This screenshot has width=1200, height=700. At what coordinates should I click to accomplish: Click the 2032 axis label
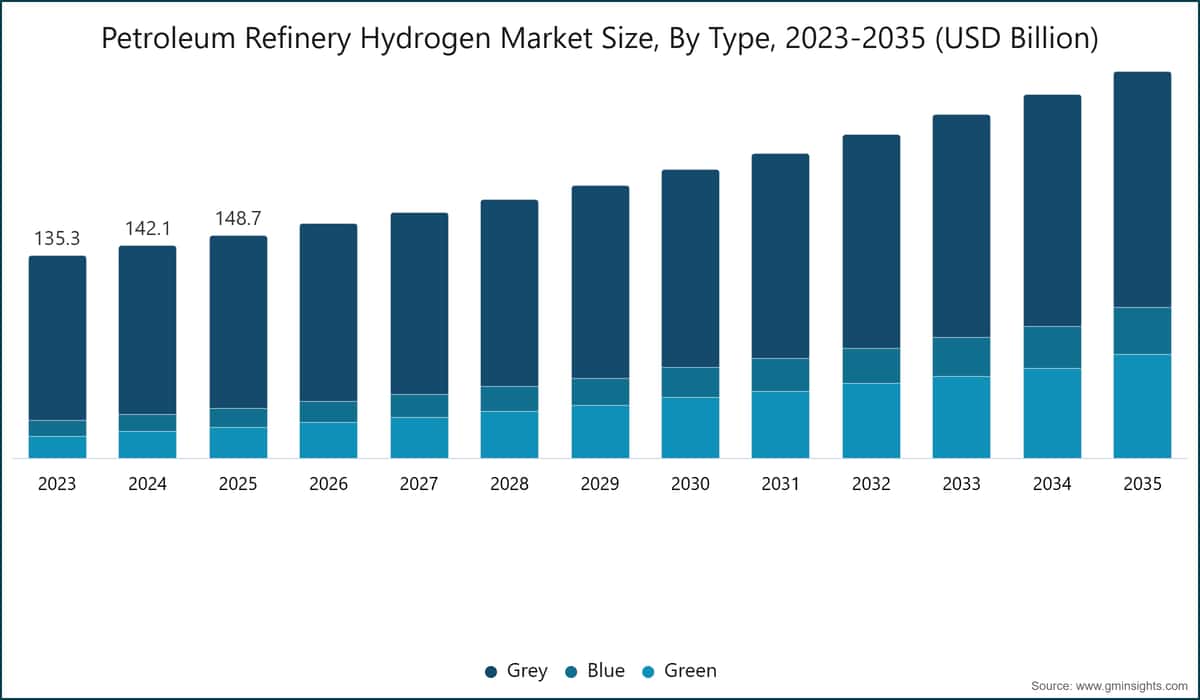pyautogui.click(x=871, y=484)
